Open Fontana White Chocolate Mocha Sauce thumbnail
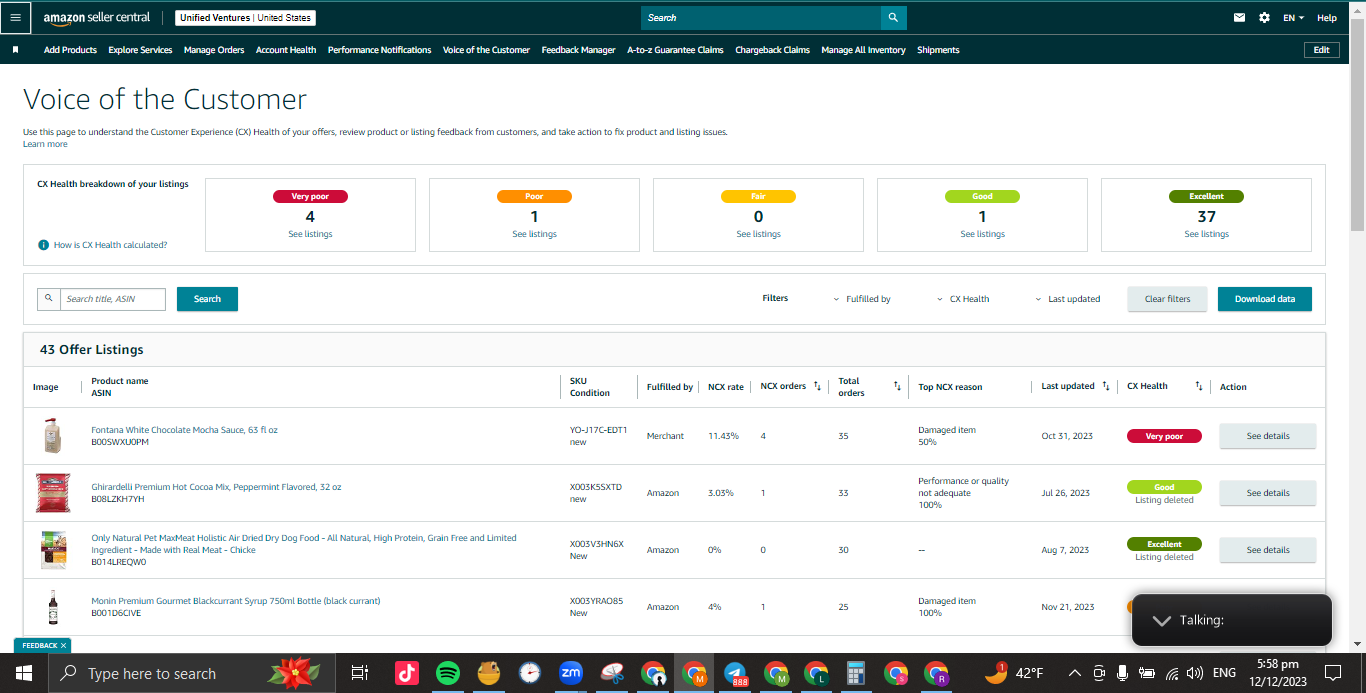Screen dimensions: 1366x693 point(52,436)
